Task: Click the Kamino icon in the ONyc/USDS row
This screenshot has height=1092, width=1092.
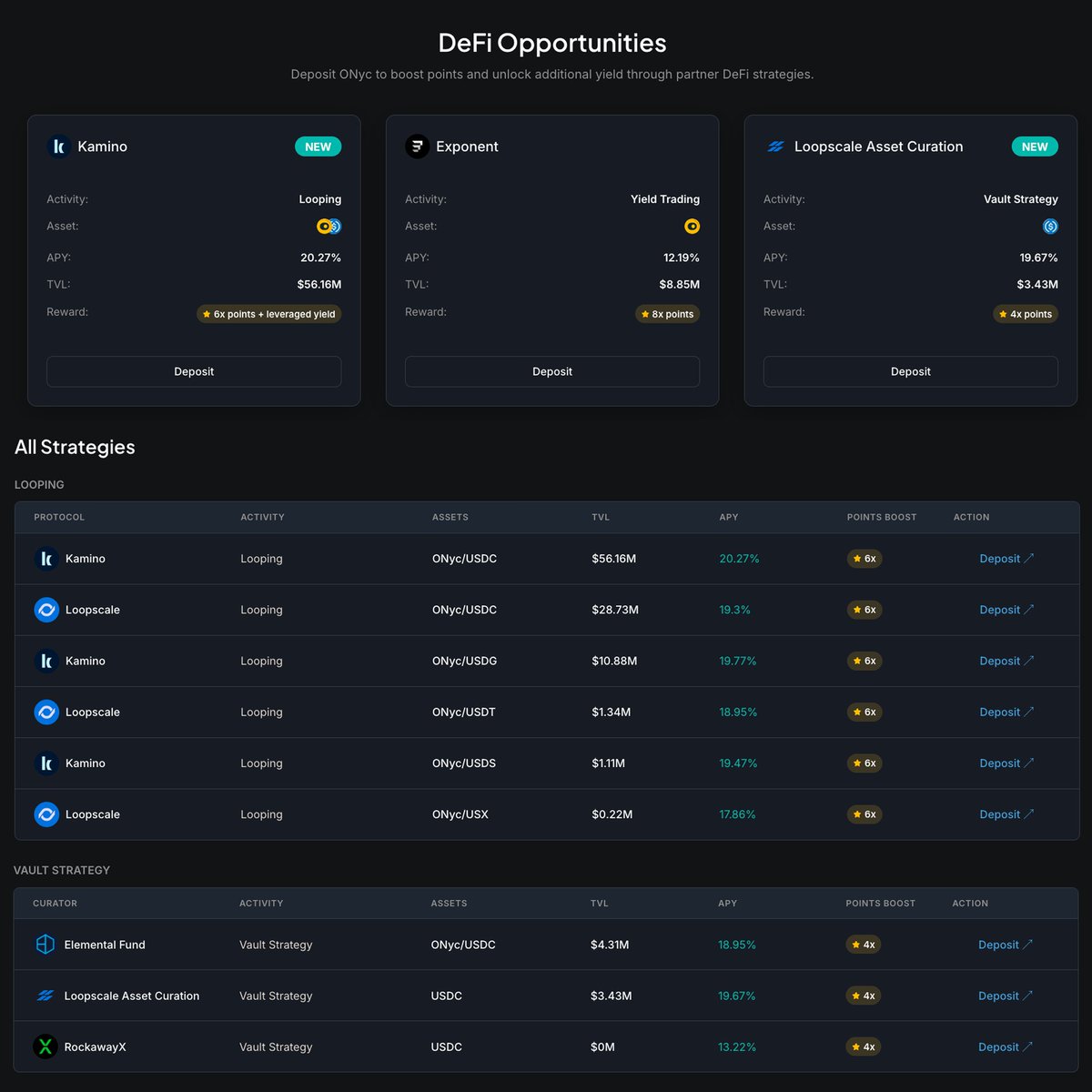Action: click(46, 763)
